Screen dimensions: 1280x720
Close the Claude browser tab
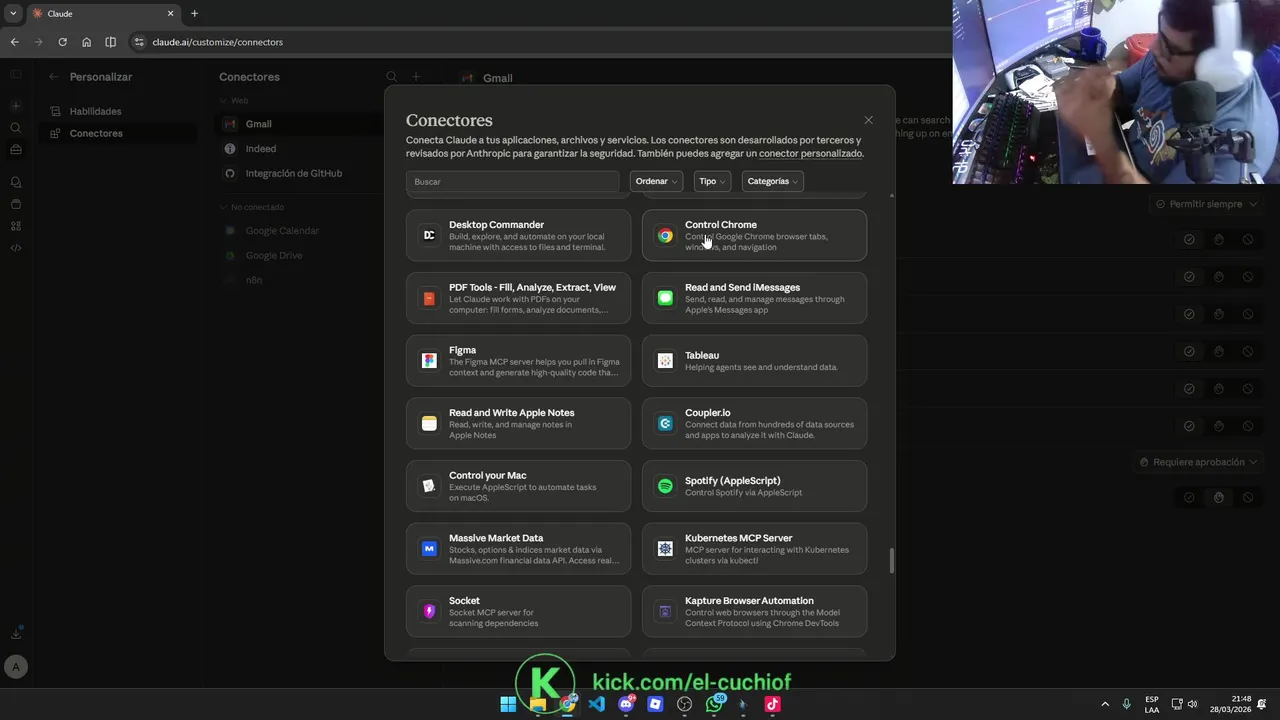[x=170, y=13]
